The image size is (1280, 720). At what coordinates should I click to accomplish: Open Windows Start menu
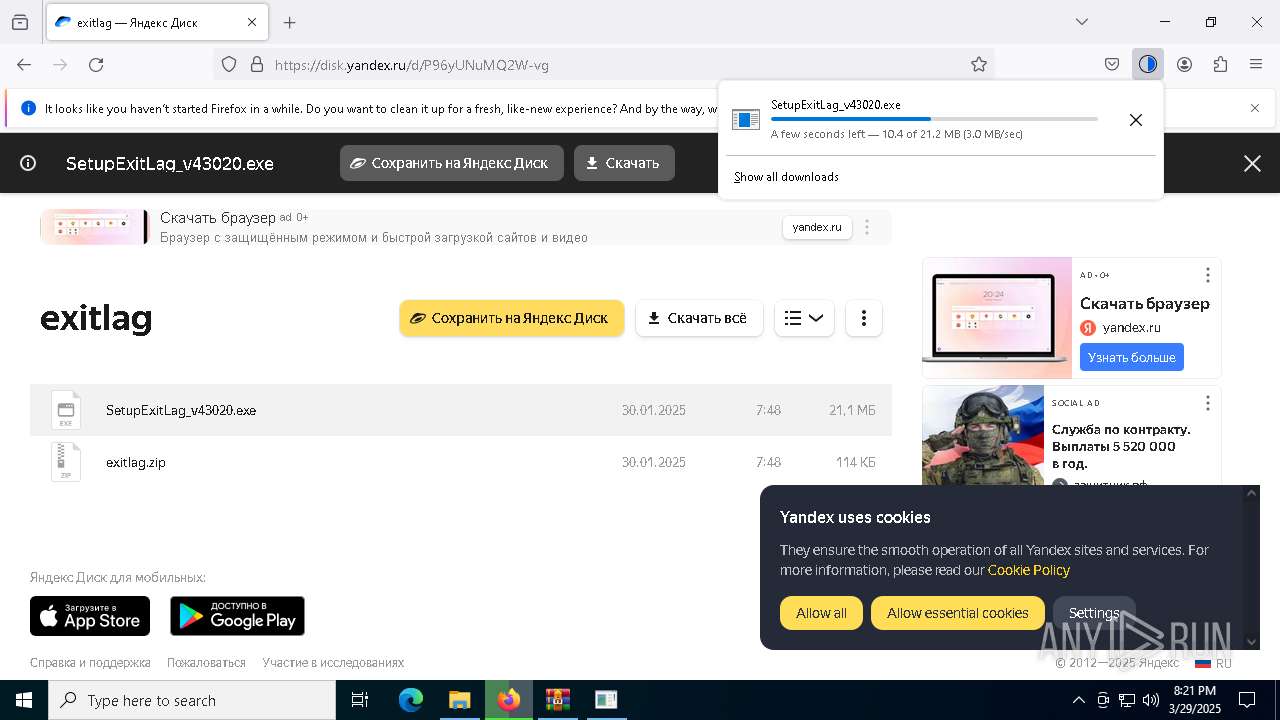click(24, 700)
